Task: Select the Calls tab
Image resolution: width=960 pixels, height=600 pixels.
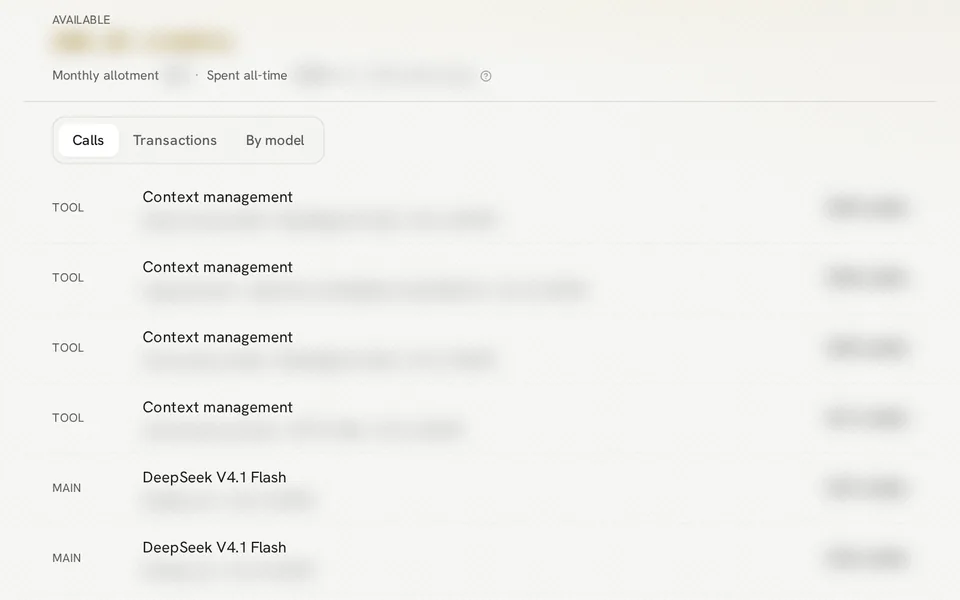Action: [88, 140]
